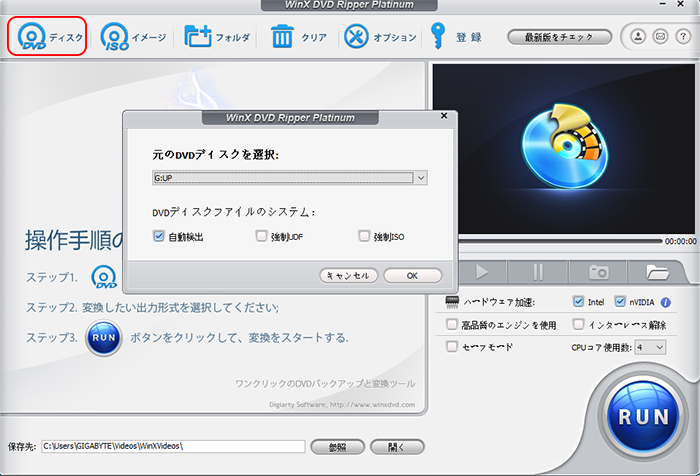
Task: Click the Step 1 DVD disc icon
Action: point(104,277)
